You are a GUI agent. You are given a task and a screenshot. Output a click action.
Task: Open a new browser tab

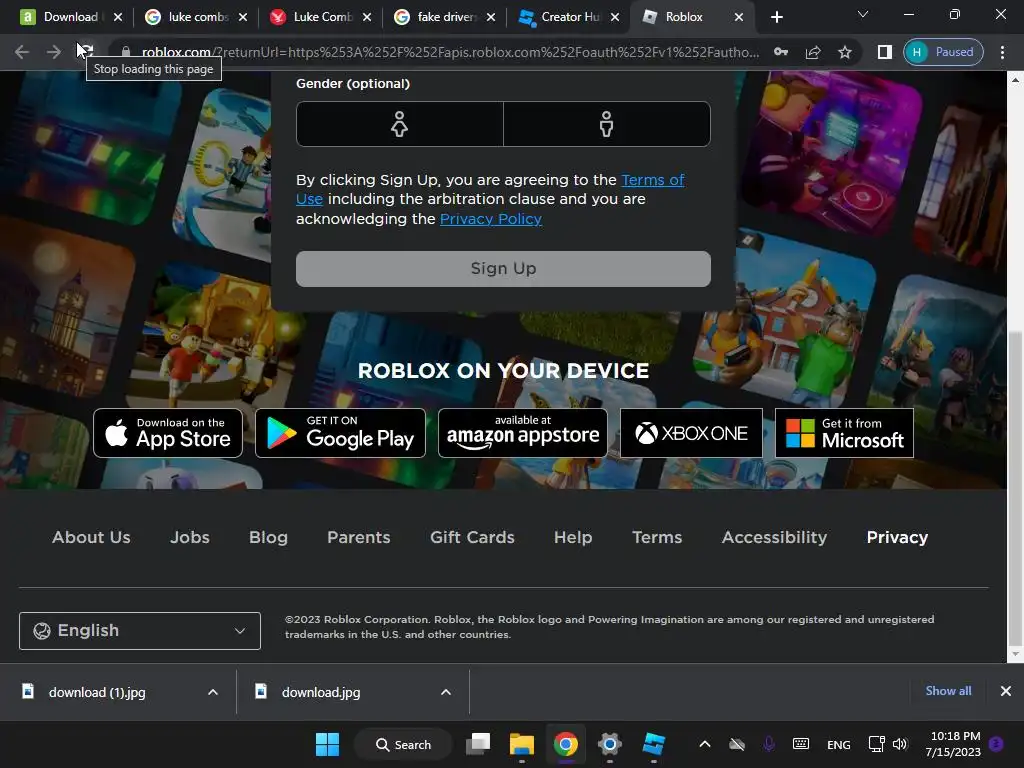[x=776, y=17]
